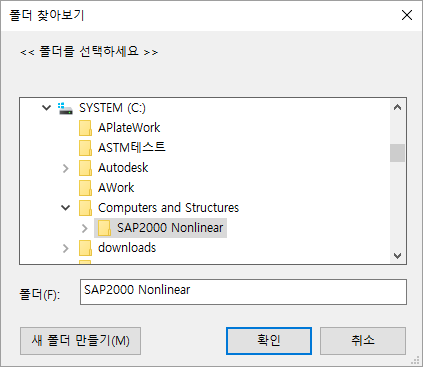Confirm with the 확인 button
423x367 pixels.
pyautogui.click(x=269, y=341)
